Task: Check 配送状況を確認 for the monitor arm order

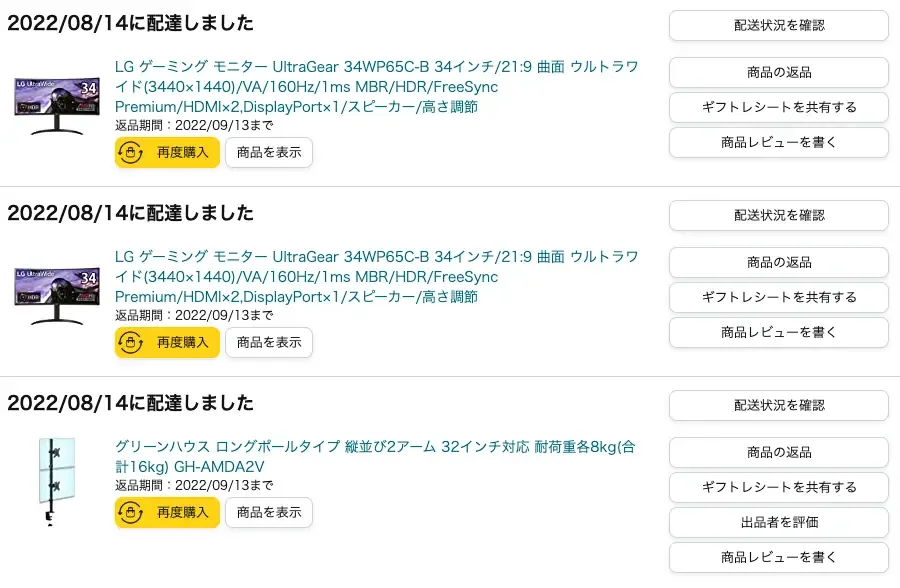Action: tap(779, 405)
